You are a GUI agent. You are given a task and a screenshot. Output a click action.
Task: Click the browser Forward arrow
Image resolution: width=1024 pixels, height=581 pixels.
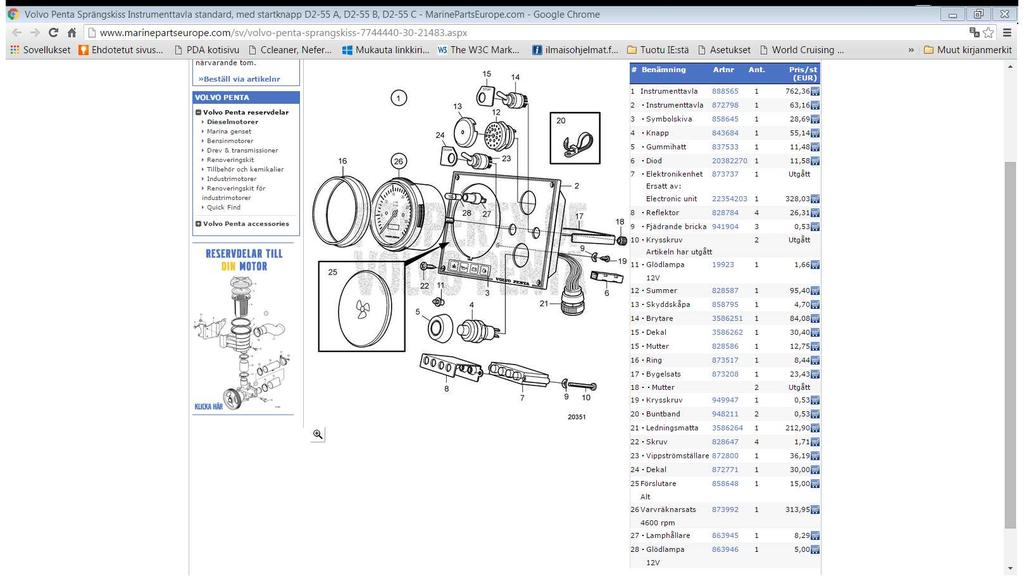tap(35, 33)
